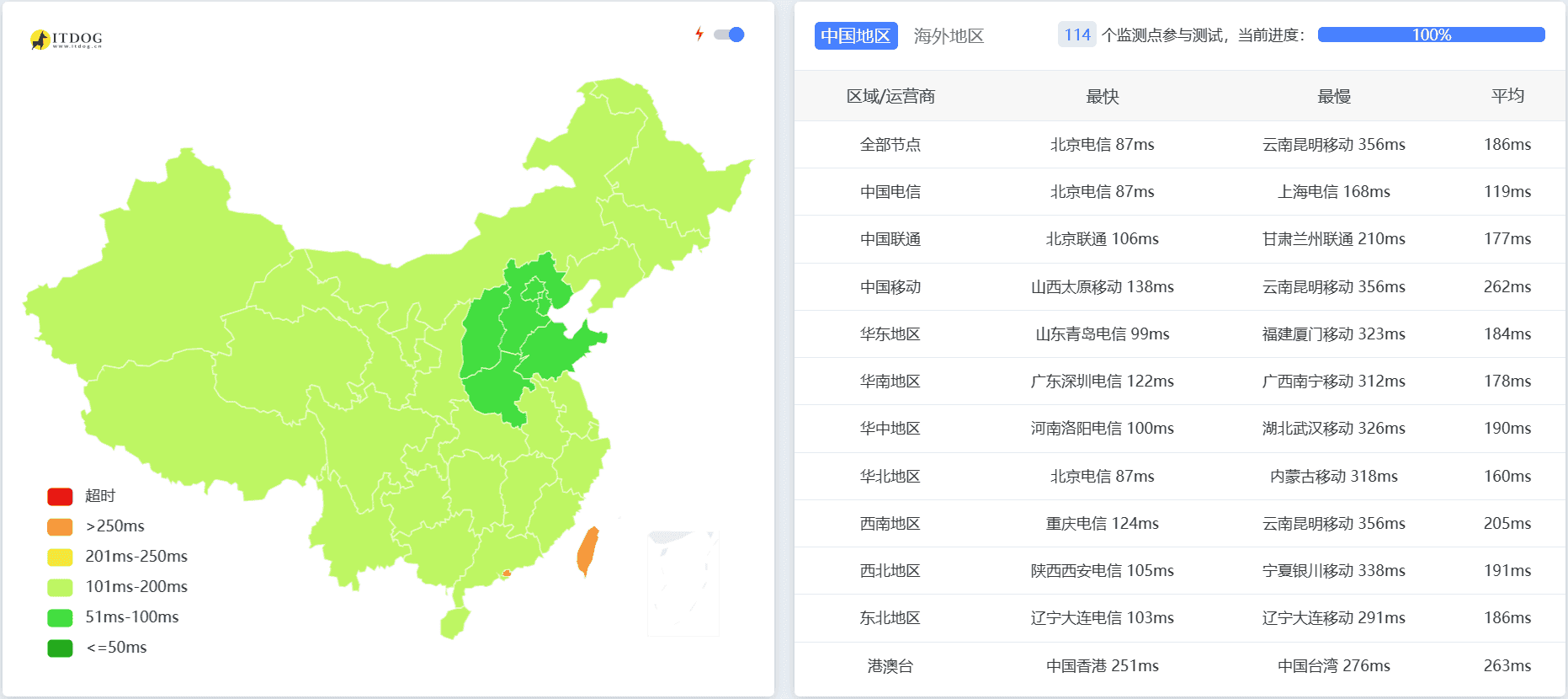
Task: Click the 101ms-200ms legend swatch
Action: 60,587
